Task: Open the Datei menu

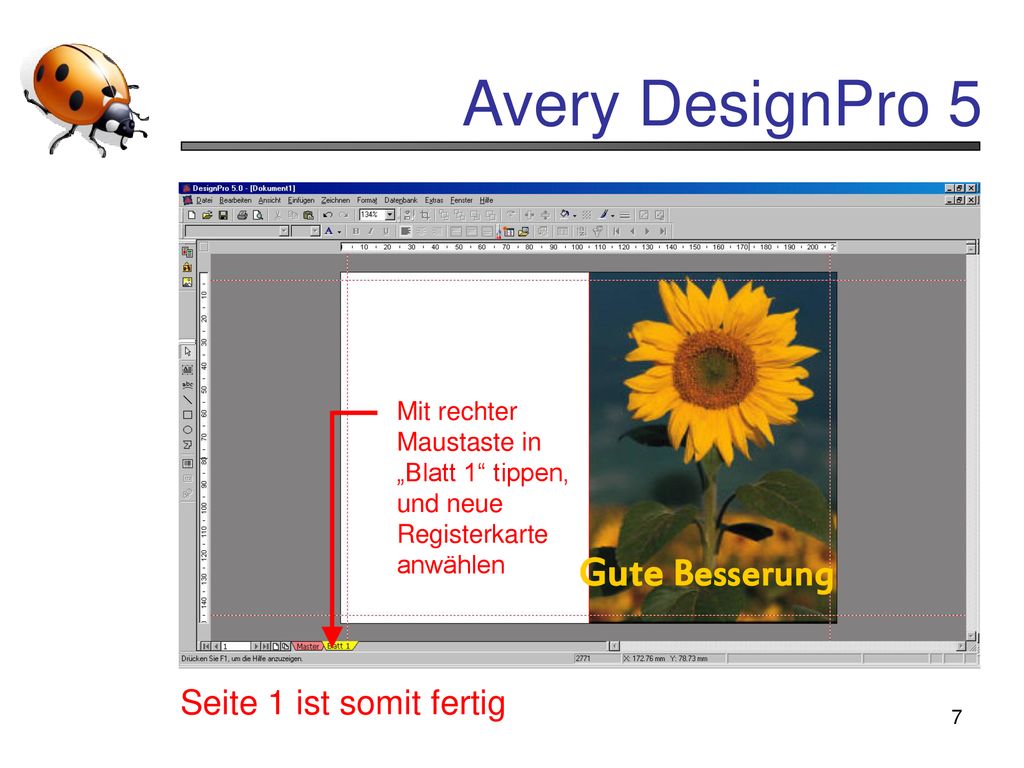Action: 204,200
